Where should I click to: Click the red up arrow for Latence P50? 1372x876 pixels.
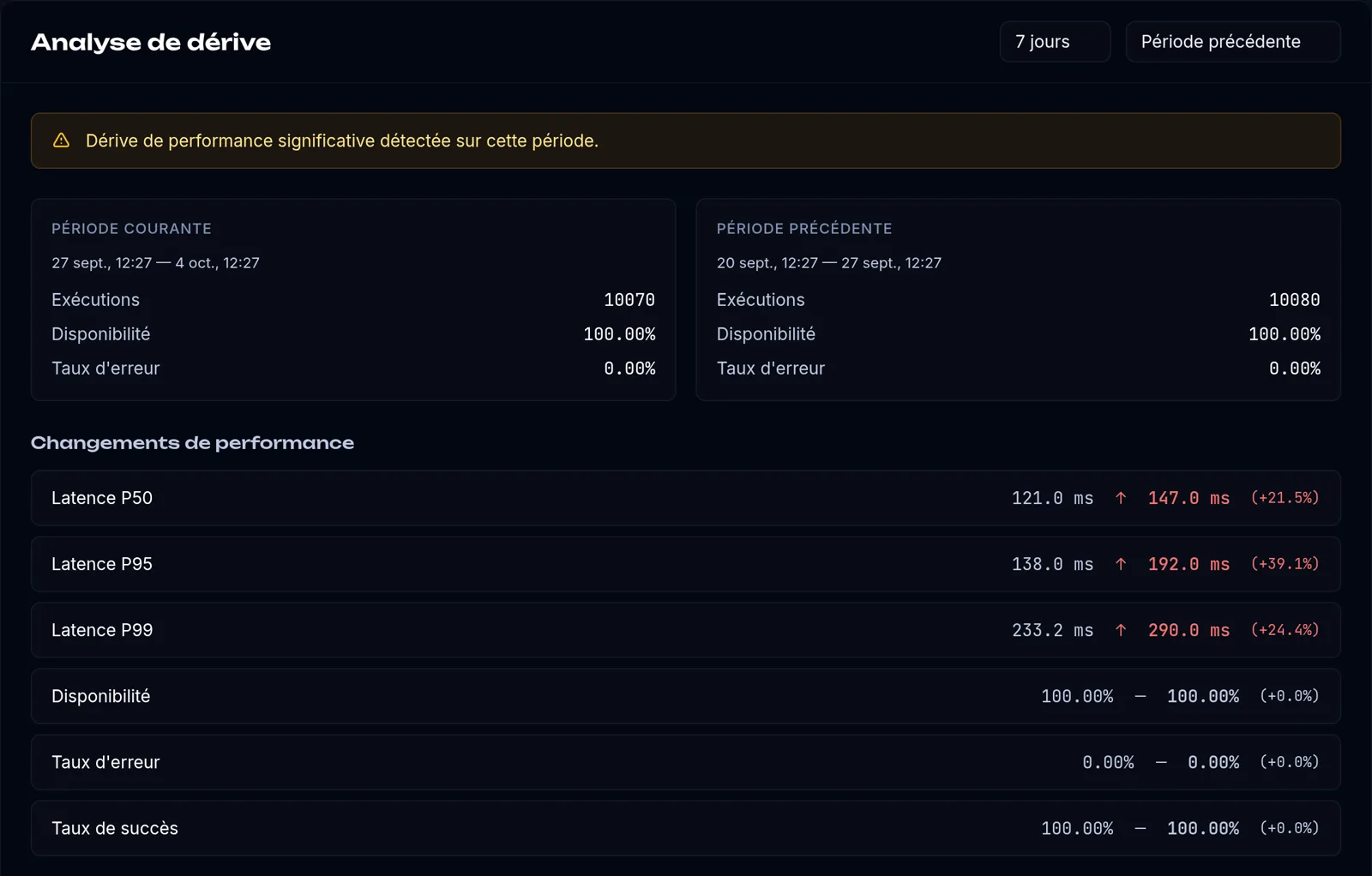pos(1121,498)
